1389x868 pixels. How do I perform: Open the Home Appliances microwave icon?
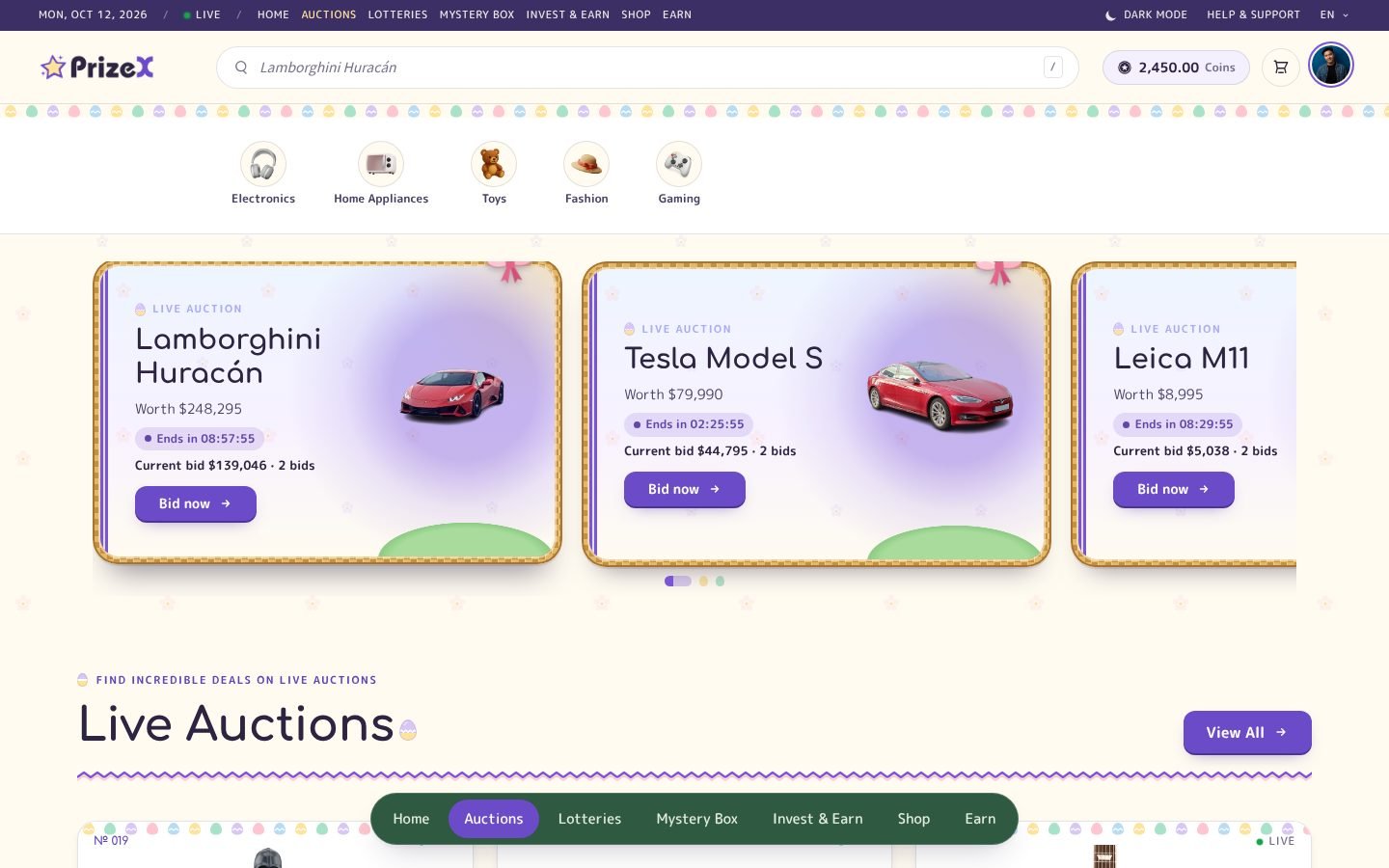[x=381, y=164]
